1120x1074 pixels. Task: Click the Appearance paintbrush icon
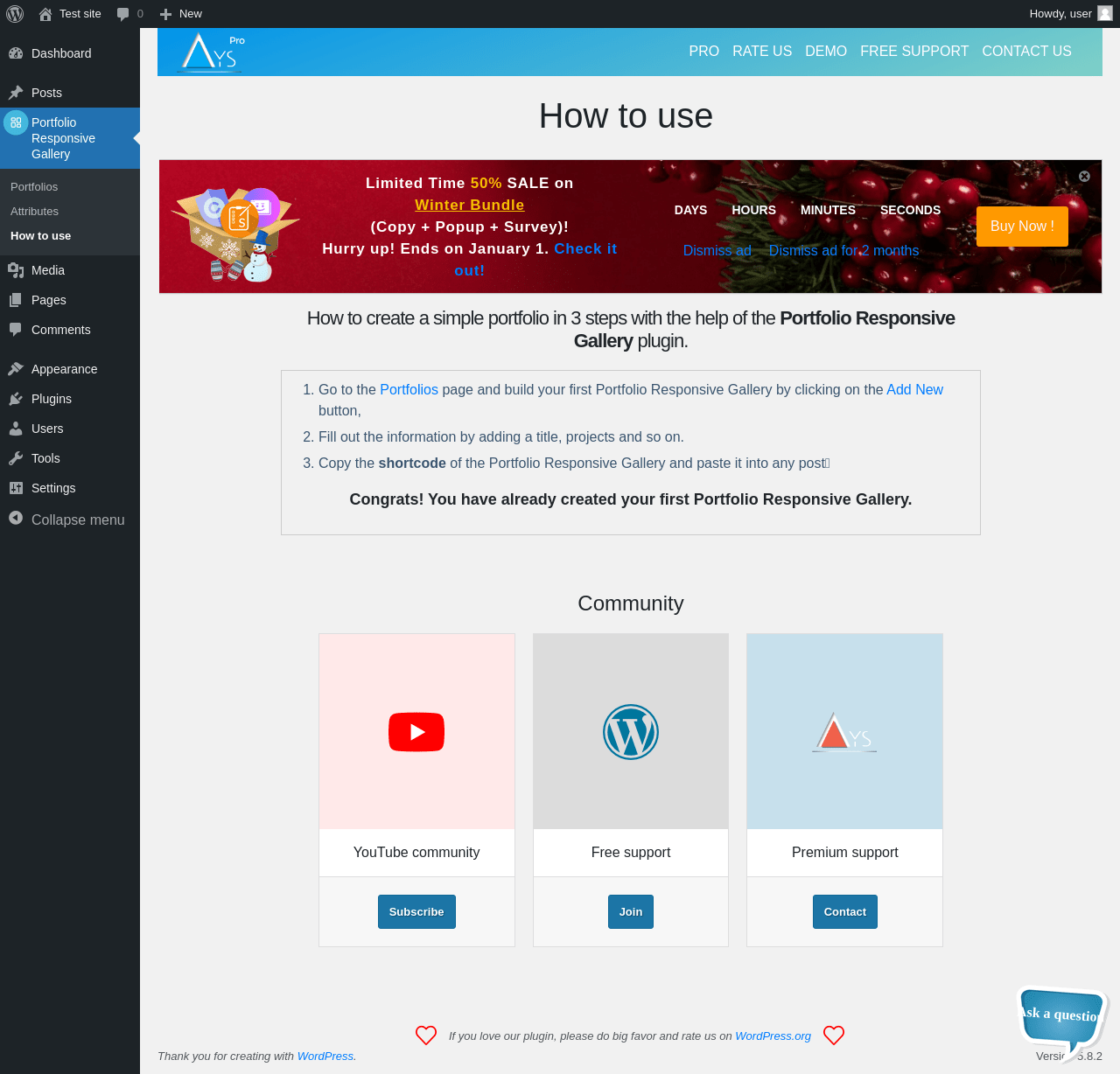[x=16, y=369]
